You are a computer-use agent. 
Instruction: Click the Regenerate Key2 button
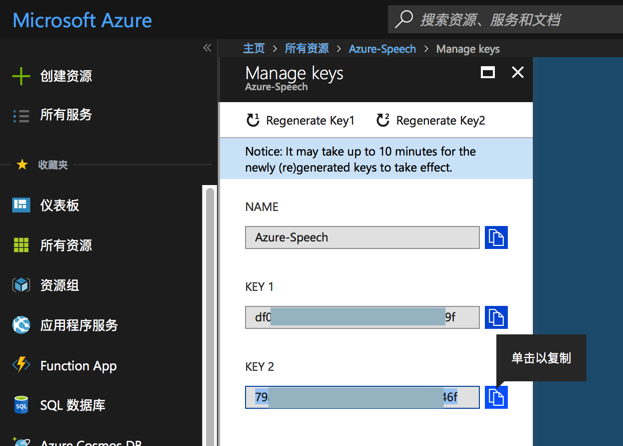(x=430, y=121)
